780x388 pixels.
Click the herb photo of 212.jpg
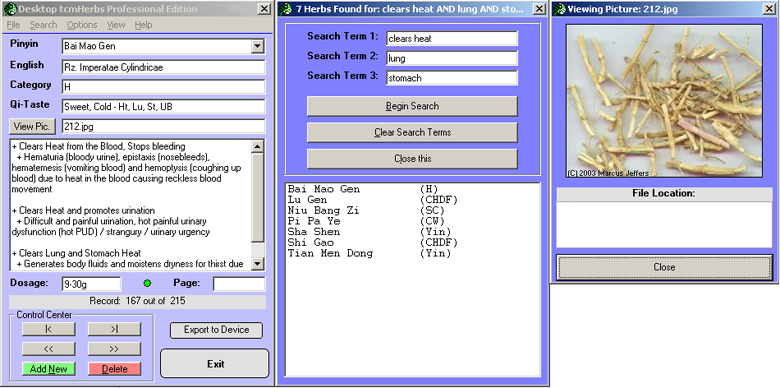click(x=664, y=101)
